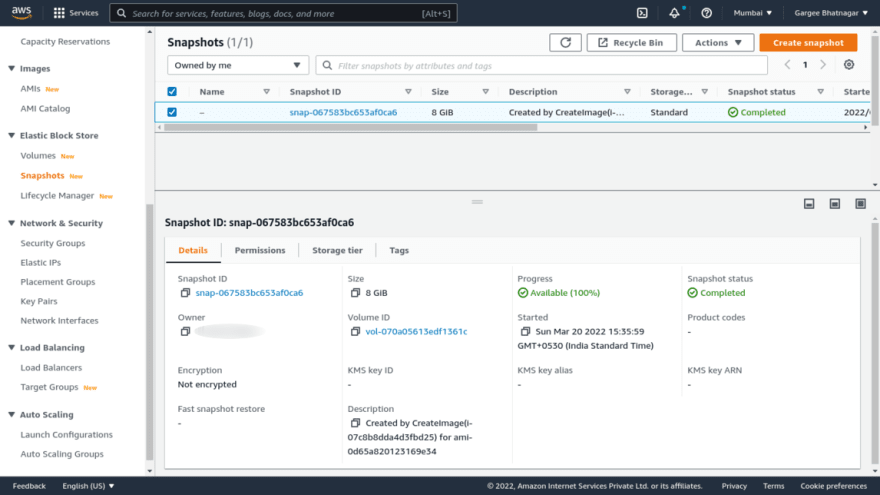Open the Owned by me filter dropdown
880x495 pixels.
238,66
